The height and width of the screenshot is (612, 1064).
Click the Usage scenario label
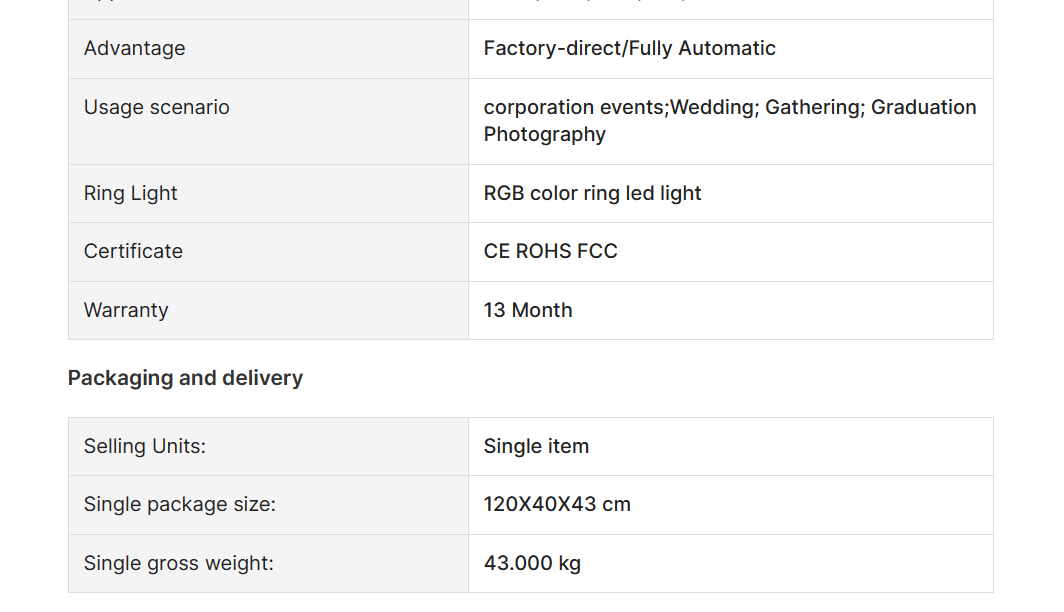coord(157,107)
